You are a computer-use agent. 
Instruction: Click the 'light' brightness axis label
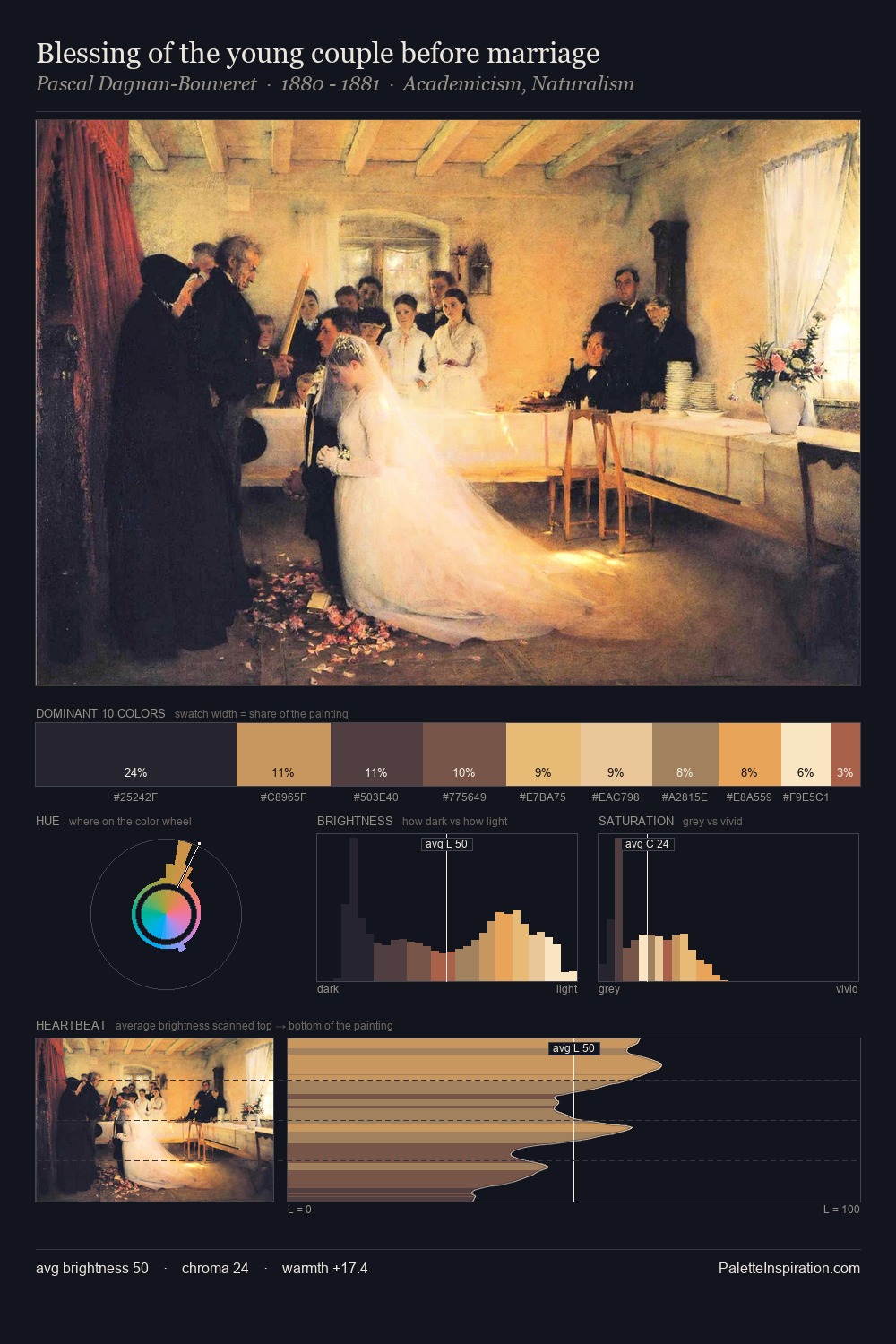pyautogui.click(x=566, y=989)
